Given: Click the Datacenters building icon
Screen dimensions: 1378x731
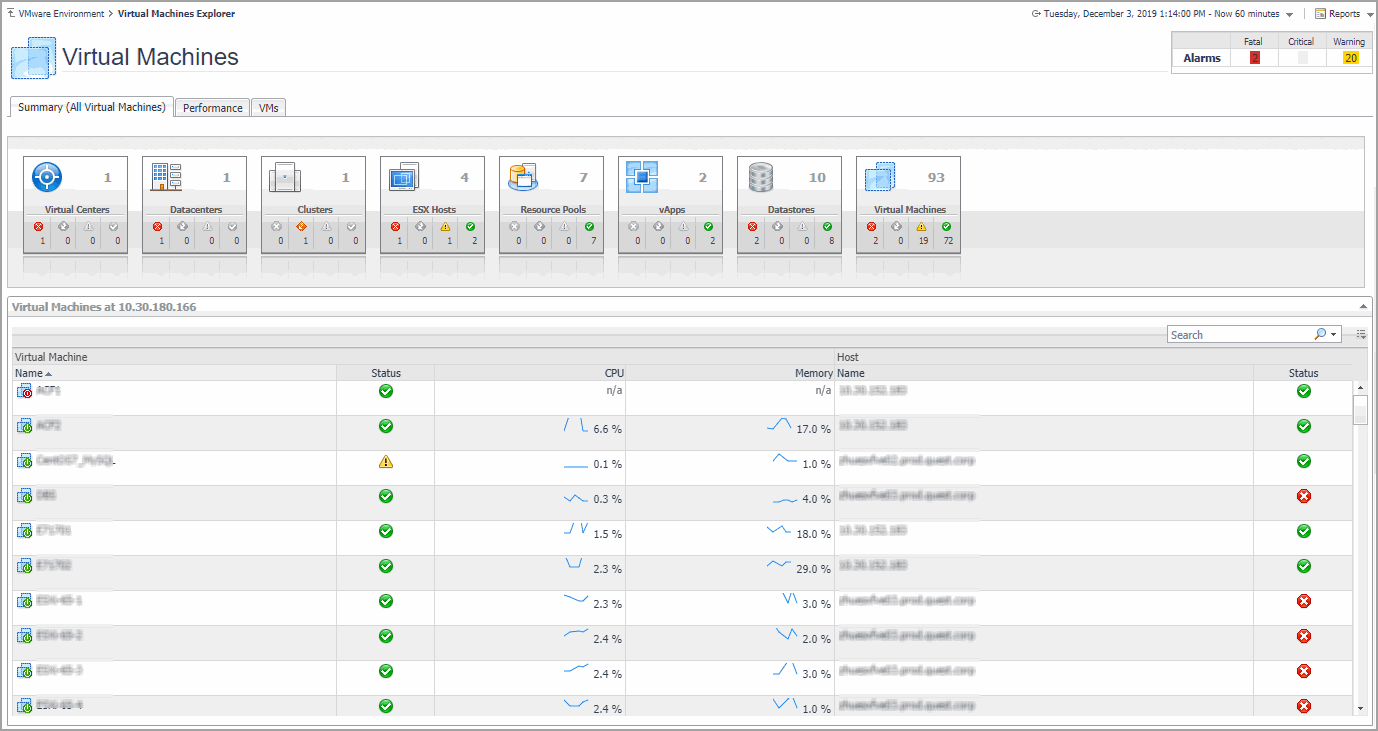Looking at the screenshot, I should (166, 177).
